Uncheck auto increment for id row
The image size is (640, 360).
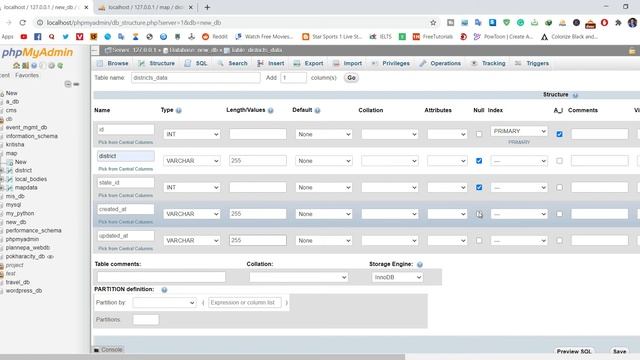tap(559, 134)
